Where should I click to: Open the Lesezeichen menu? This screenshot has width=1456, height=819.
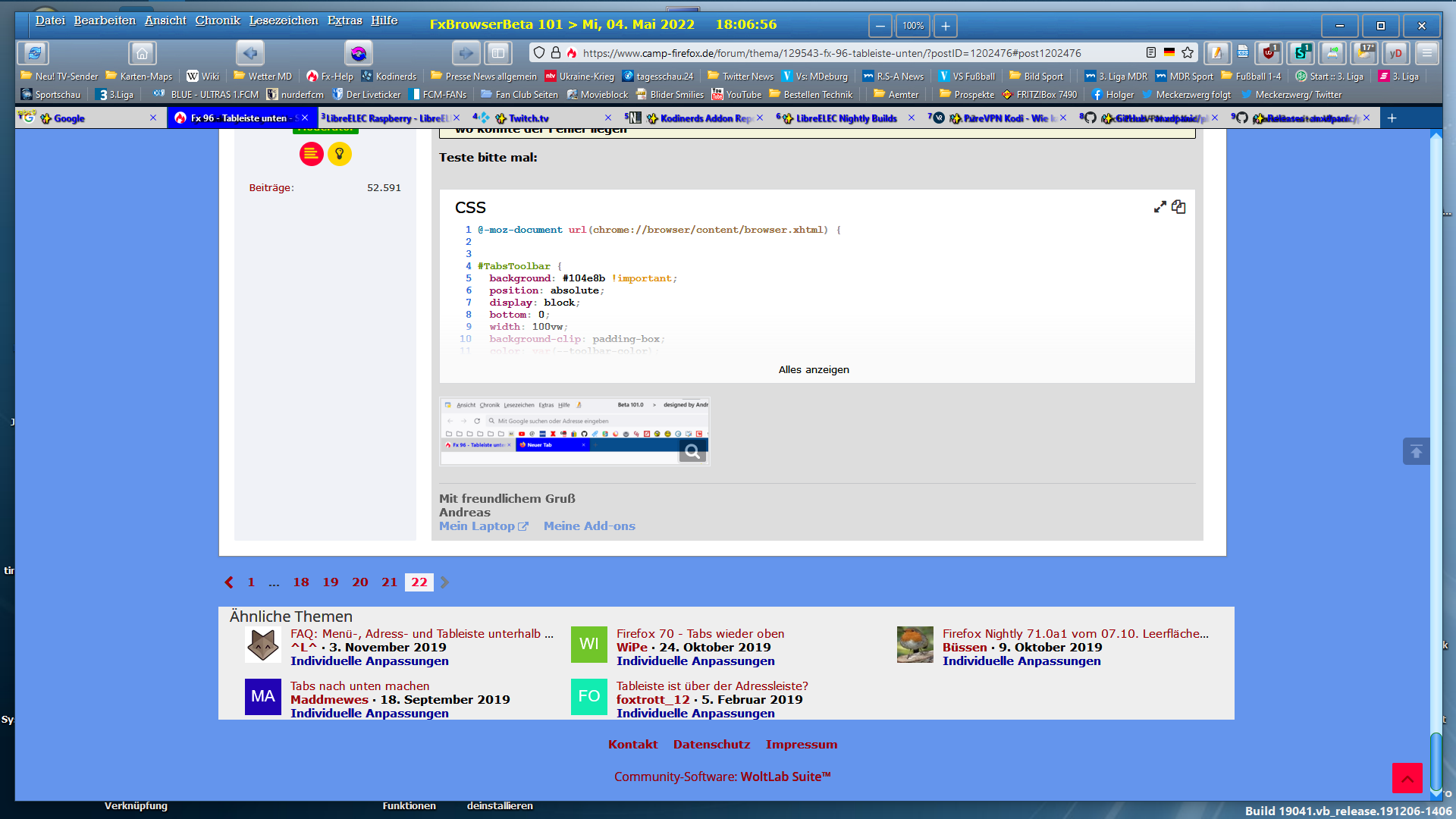[x=284, y=21]
